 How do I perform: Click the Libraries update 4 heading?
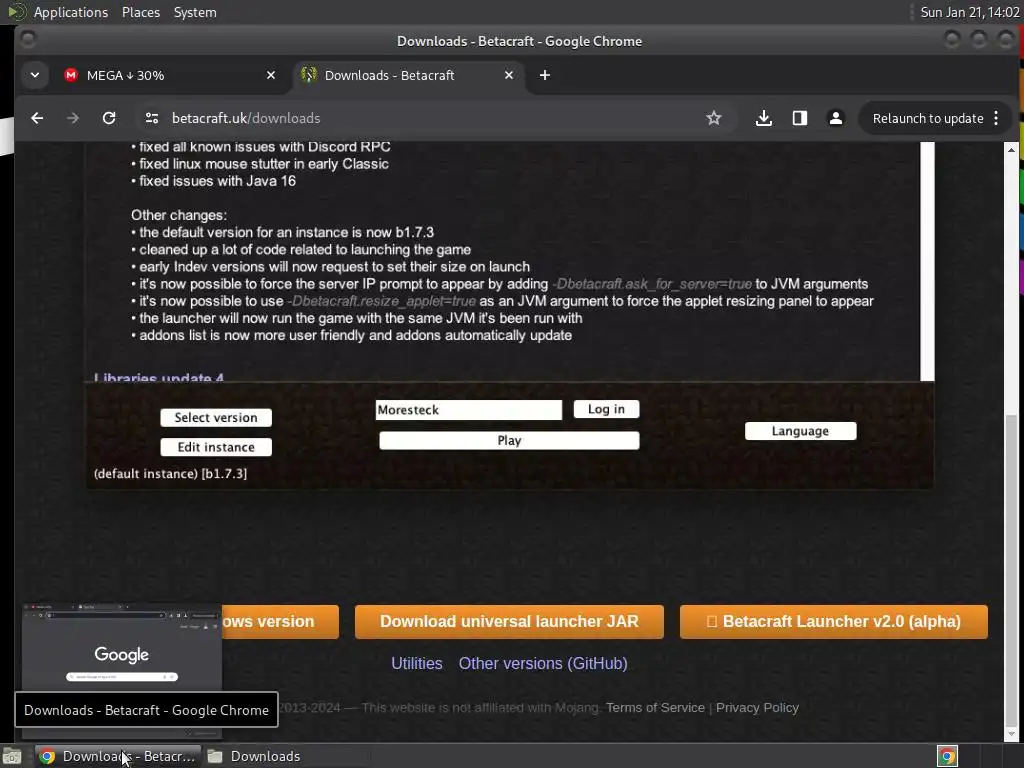click(x=159, y=377)
